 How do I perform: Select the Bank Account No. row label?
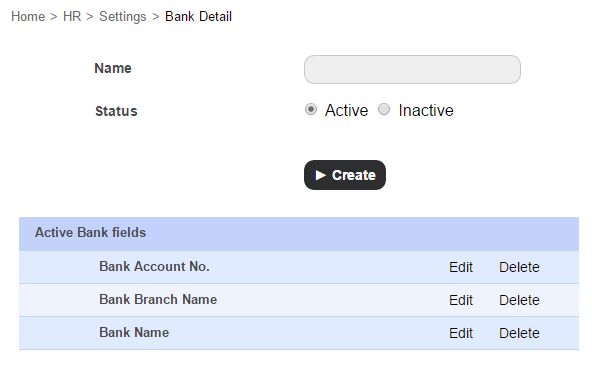pyautogui.click(x=154, y=266)
